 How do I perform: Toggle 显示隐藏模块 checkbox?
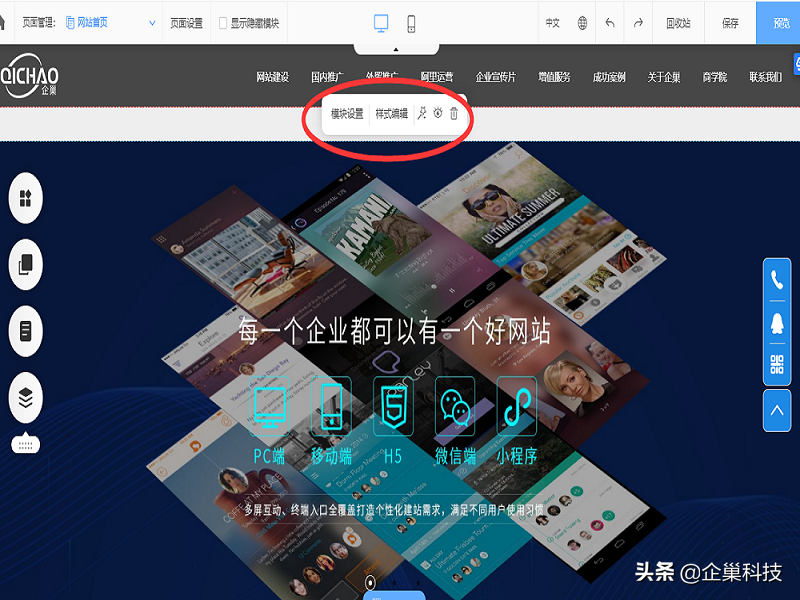[x=222, y=23]
